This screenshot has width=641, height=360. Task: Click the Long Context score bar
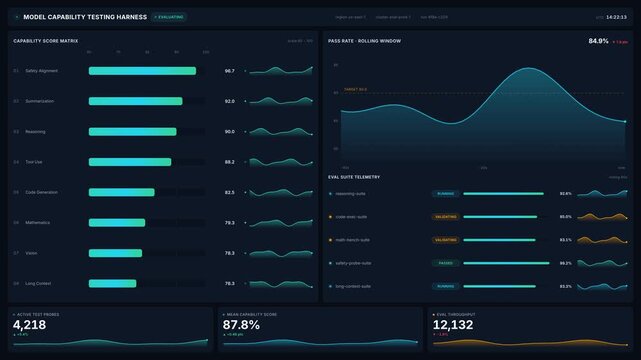pyautogui.click(x=112, y=284)
